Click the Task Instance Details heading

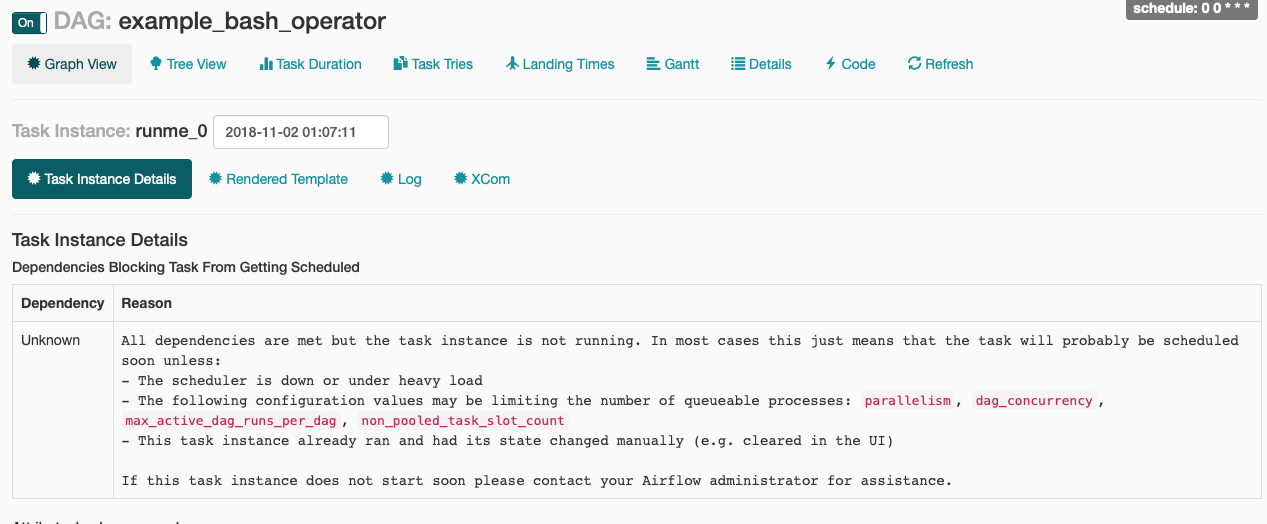tap(100, 240)
